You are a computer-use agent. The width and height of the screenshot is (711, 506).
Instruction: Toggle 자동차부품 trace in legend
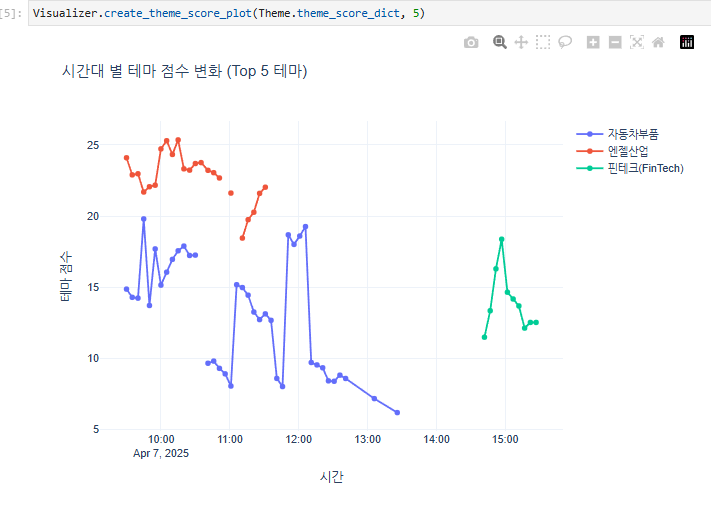[618, 134]
